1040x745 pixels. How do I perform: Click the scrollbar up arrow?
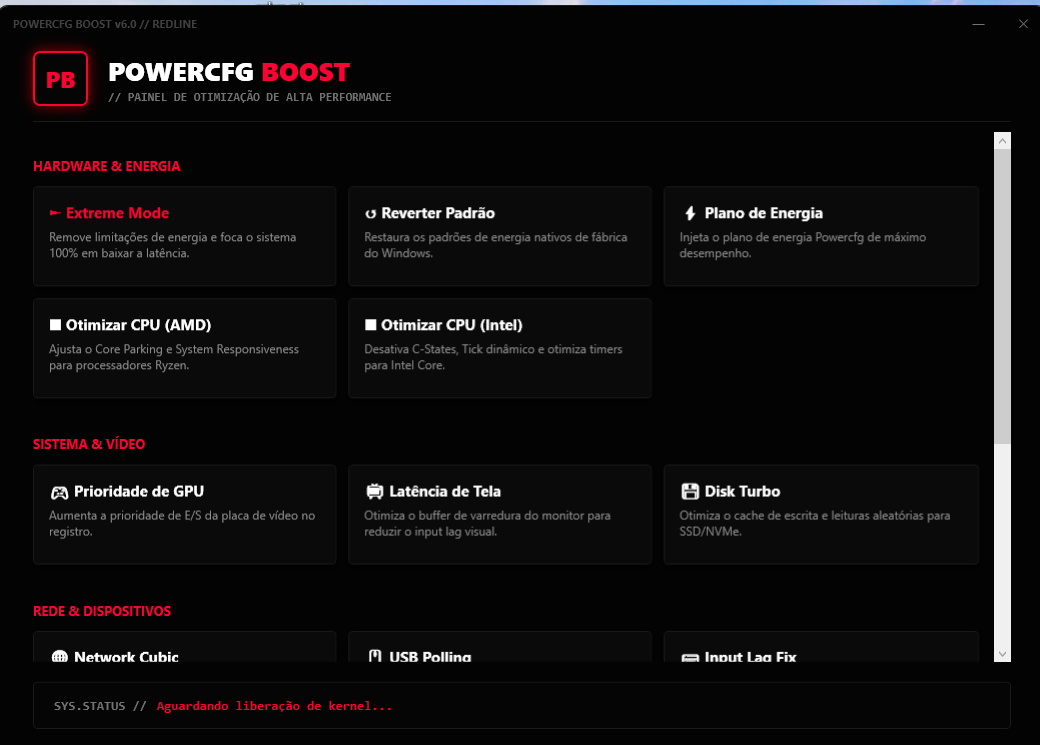(1002, 141)
